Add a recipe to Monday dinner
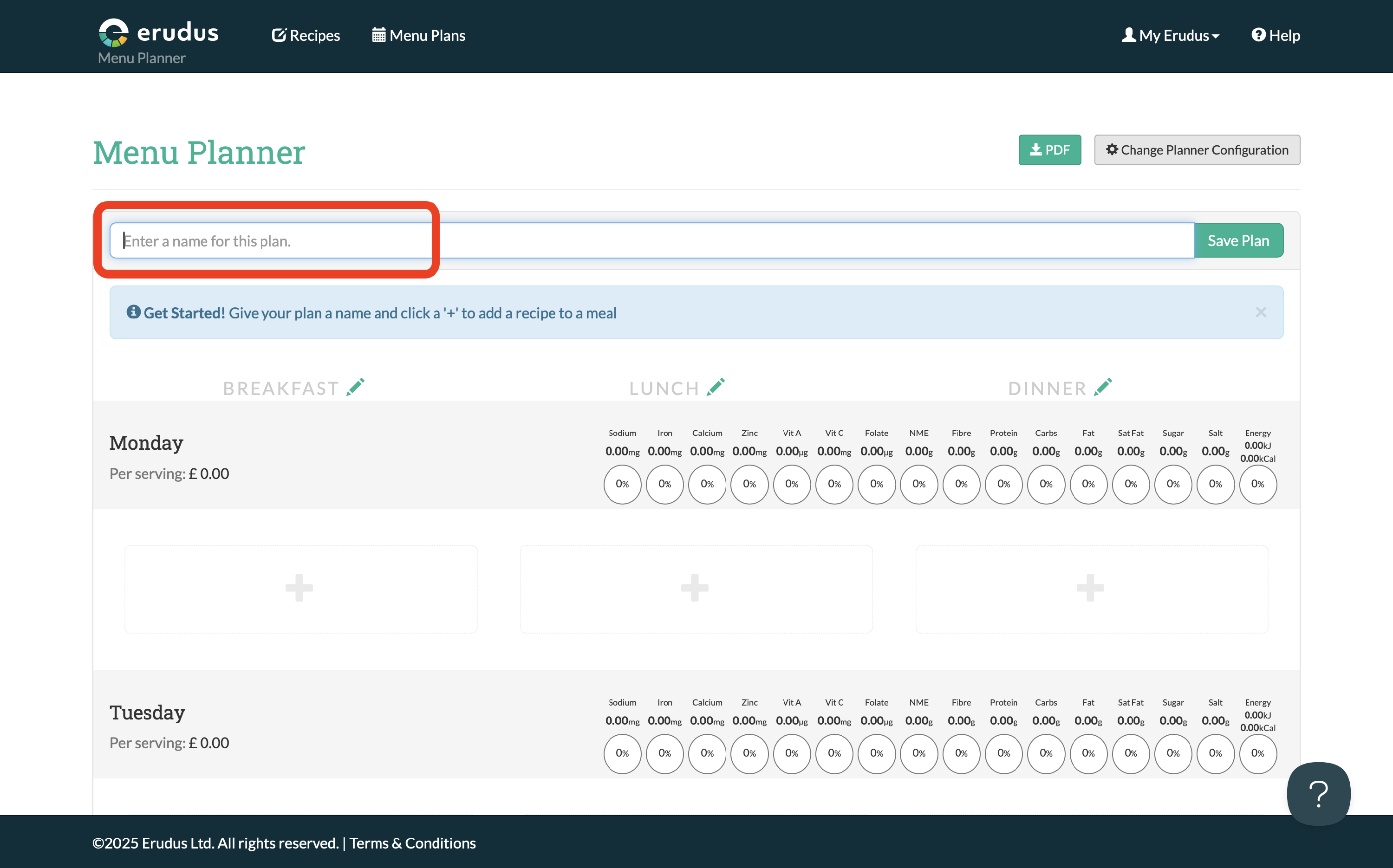The height and width of the screenshot is (868, 1393). (x=1090, y=589)
